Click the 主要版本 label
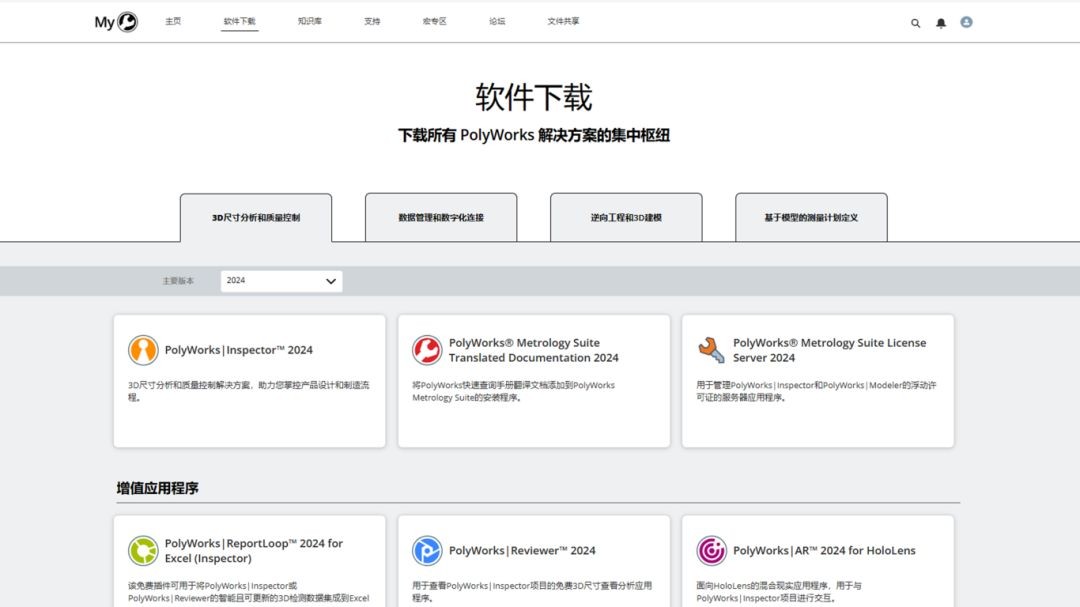The height and width of the screenshot is (607, 1080). coord(178,281)
